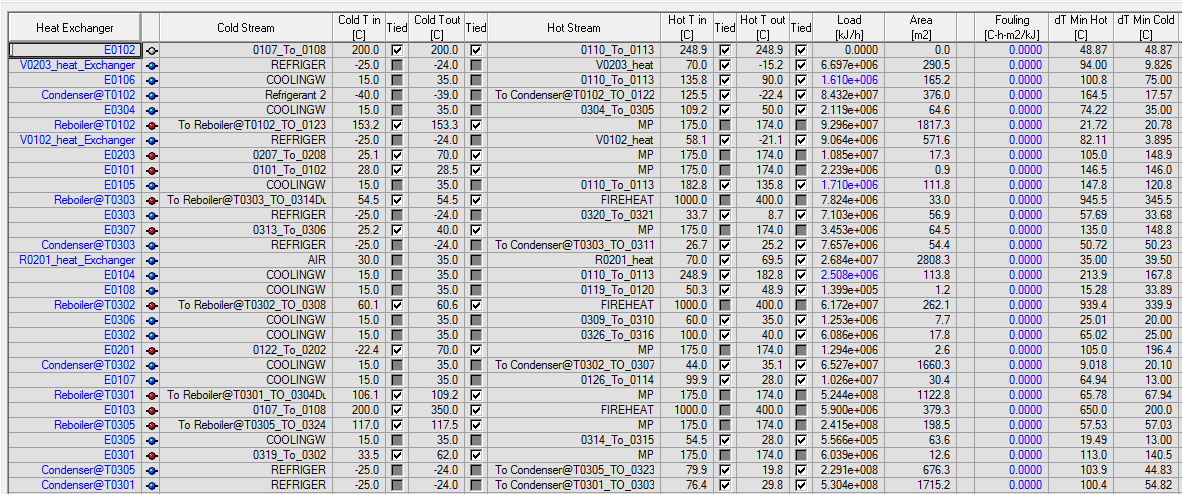Click the Fouling column header
1182x494 pixels.
coord(1012,28)
